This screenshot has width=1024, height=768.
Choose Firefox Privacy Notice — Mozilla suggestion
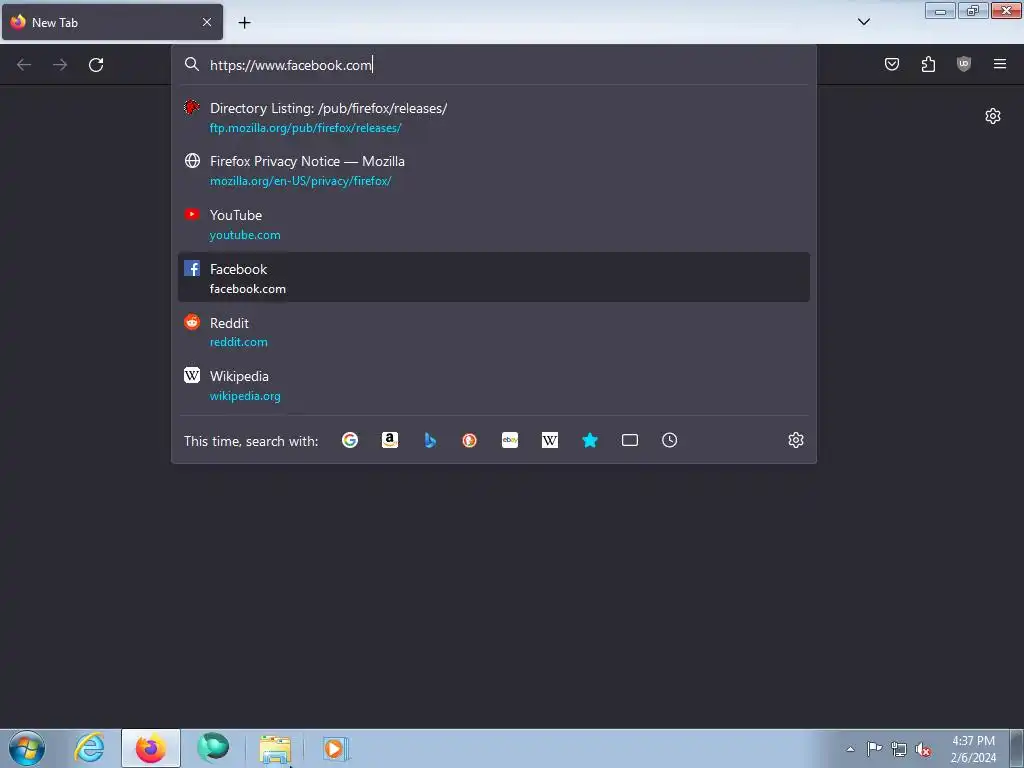point(494,170)
